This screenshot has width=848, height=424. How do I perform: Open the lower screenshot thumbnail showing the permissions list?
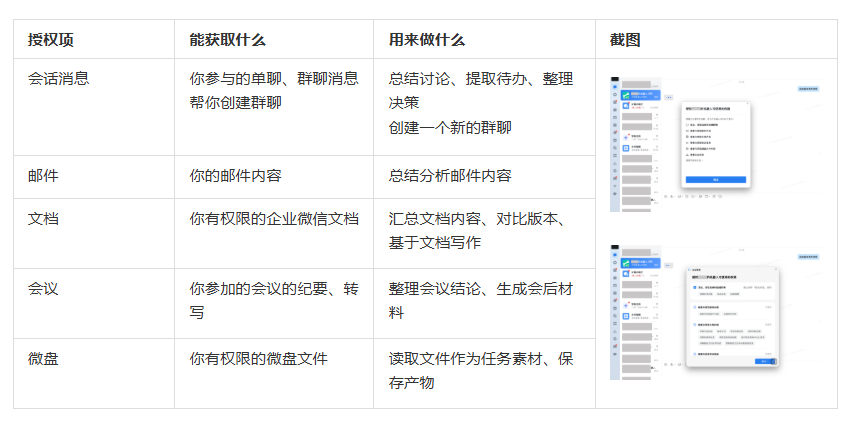716,313
